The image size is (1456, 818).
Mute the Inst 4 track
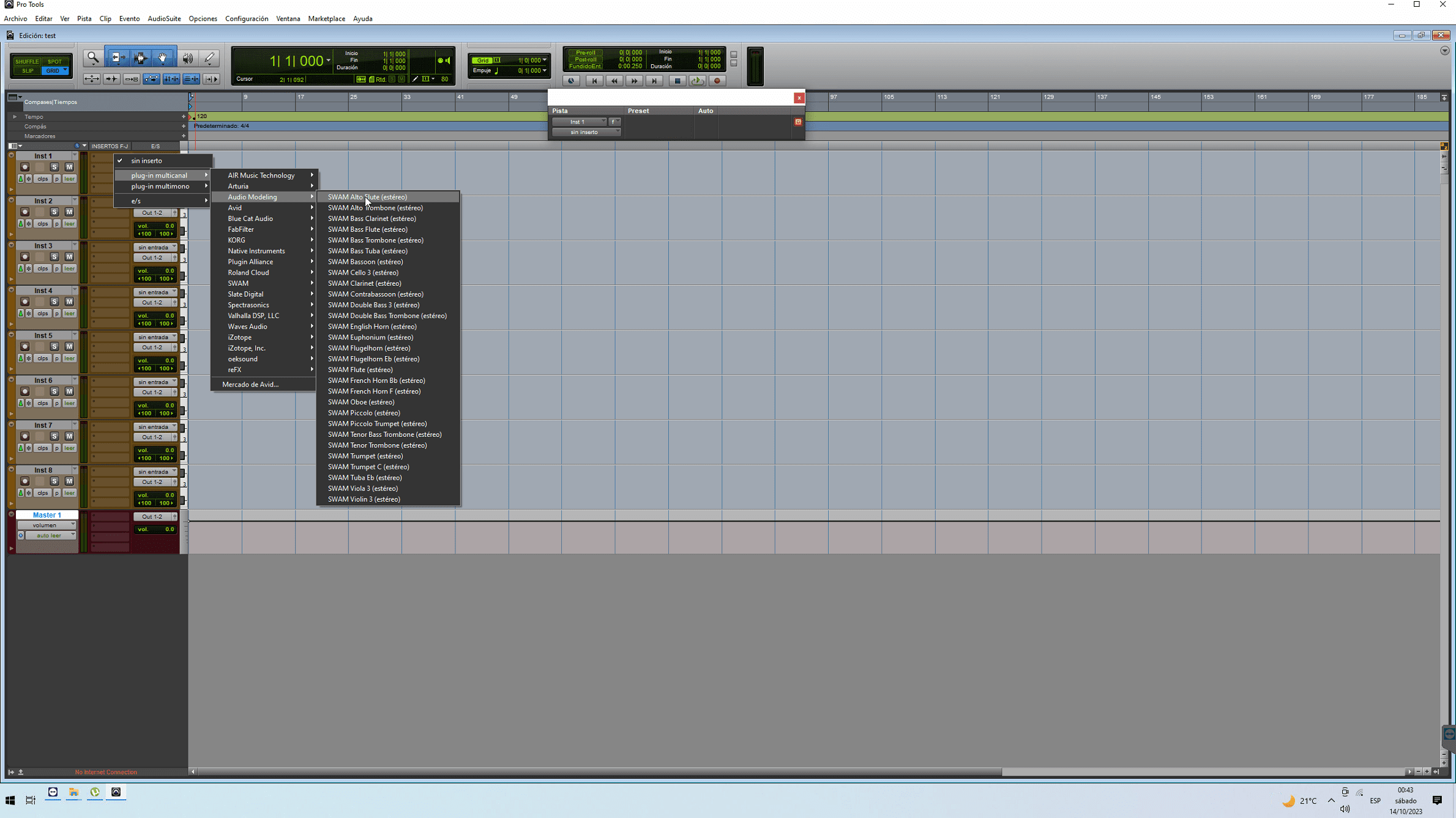pyautogui.click(x=69, y=302)
